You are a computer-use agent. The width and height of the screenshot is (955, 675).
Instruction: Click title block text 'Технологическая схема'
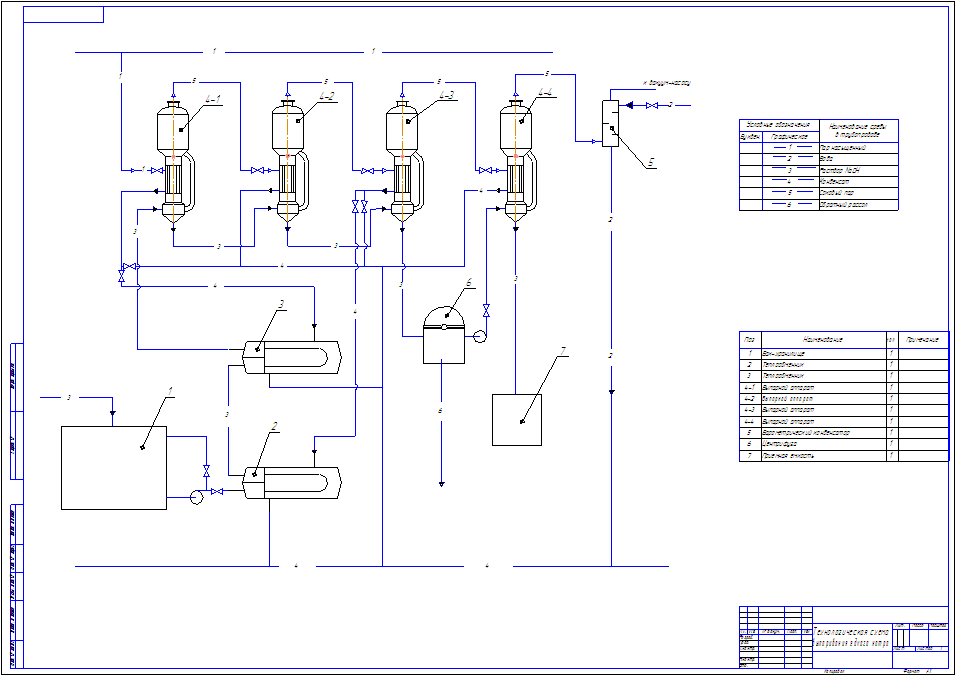[850, 632]
